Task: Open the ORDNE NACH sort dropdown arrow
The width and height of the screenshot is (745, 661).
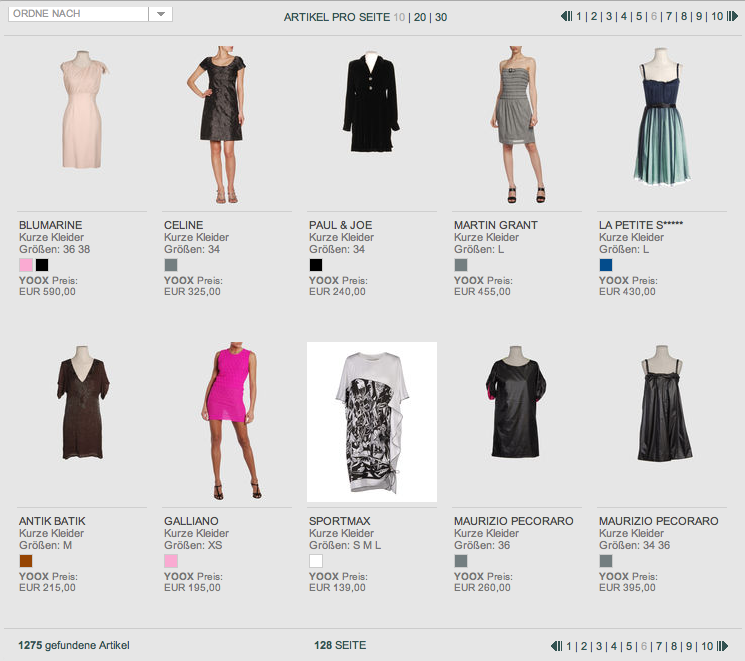Action: 161,14
